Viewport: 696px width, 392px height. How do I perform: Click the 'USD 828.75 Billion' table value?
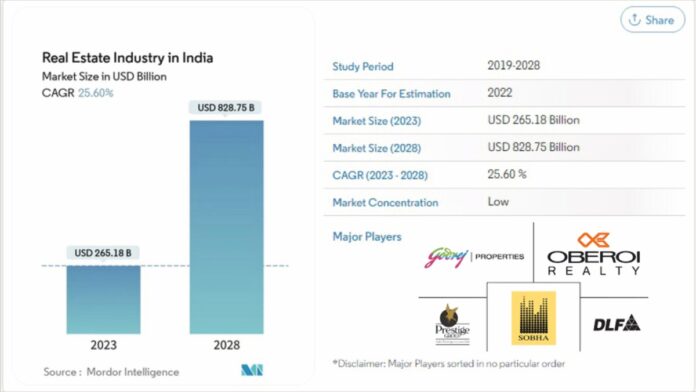click(x=534, y=147)
